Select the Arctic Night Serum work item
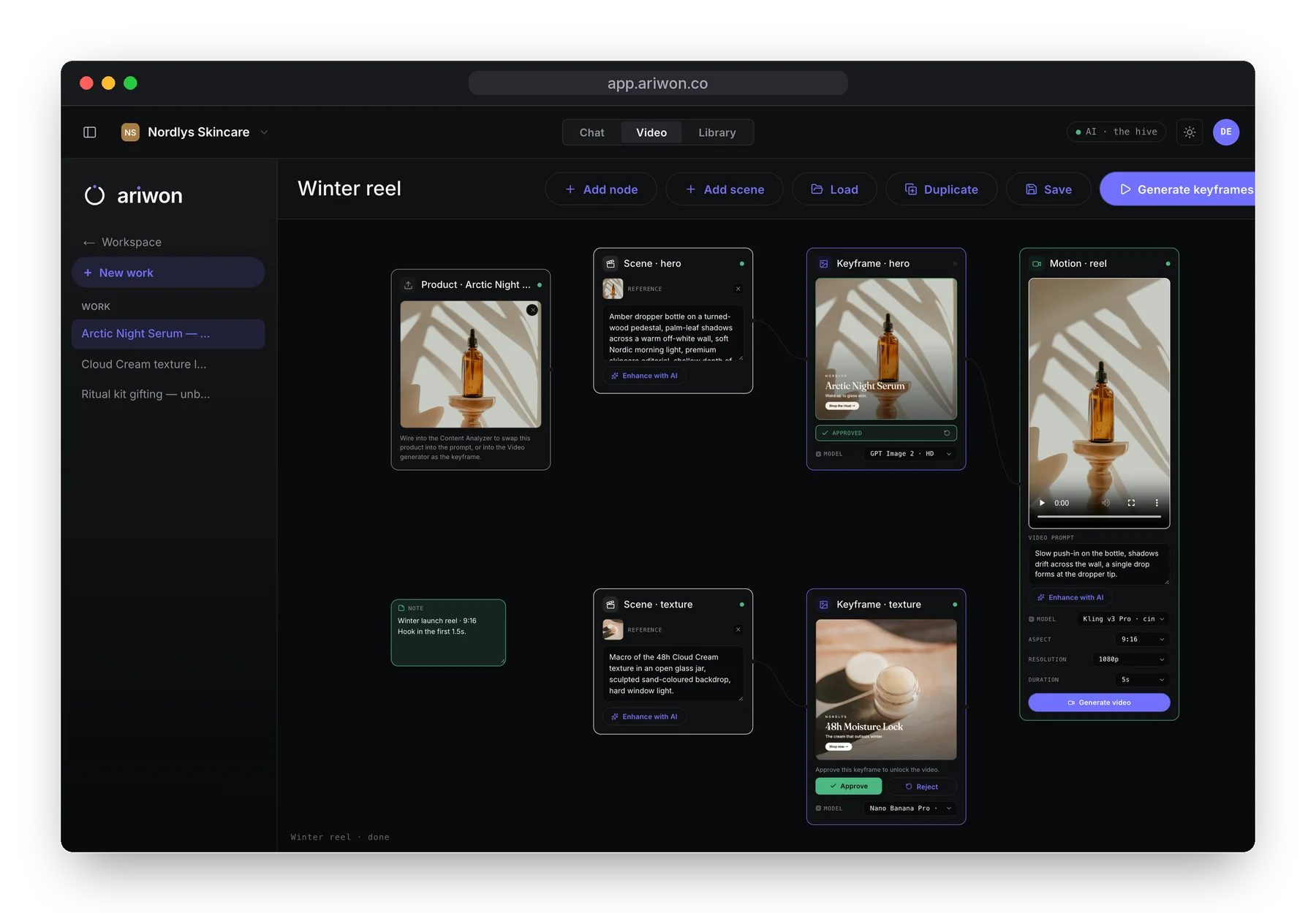The height and width of the screenshot is (913, 1316). coord(168,333)
